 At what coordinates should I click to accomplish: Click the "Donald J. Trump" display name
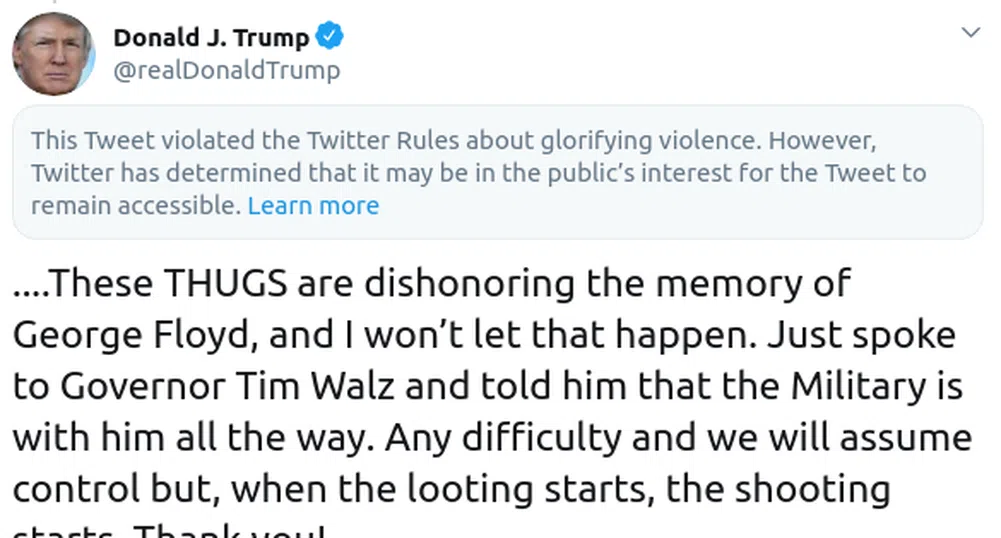point(211,38)
